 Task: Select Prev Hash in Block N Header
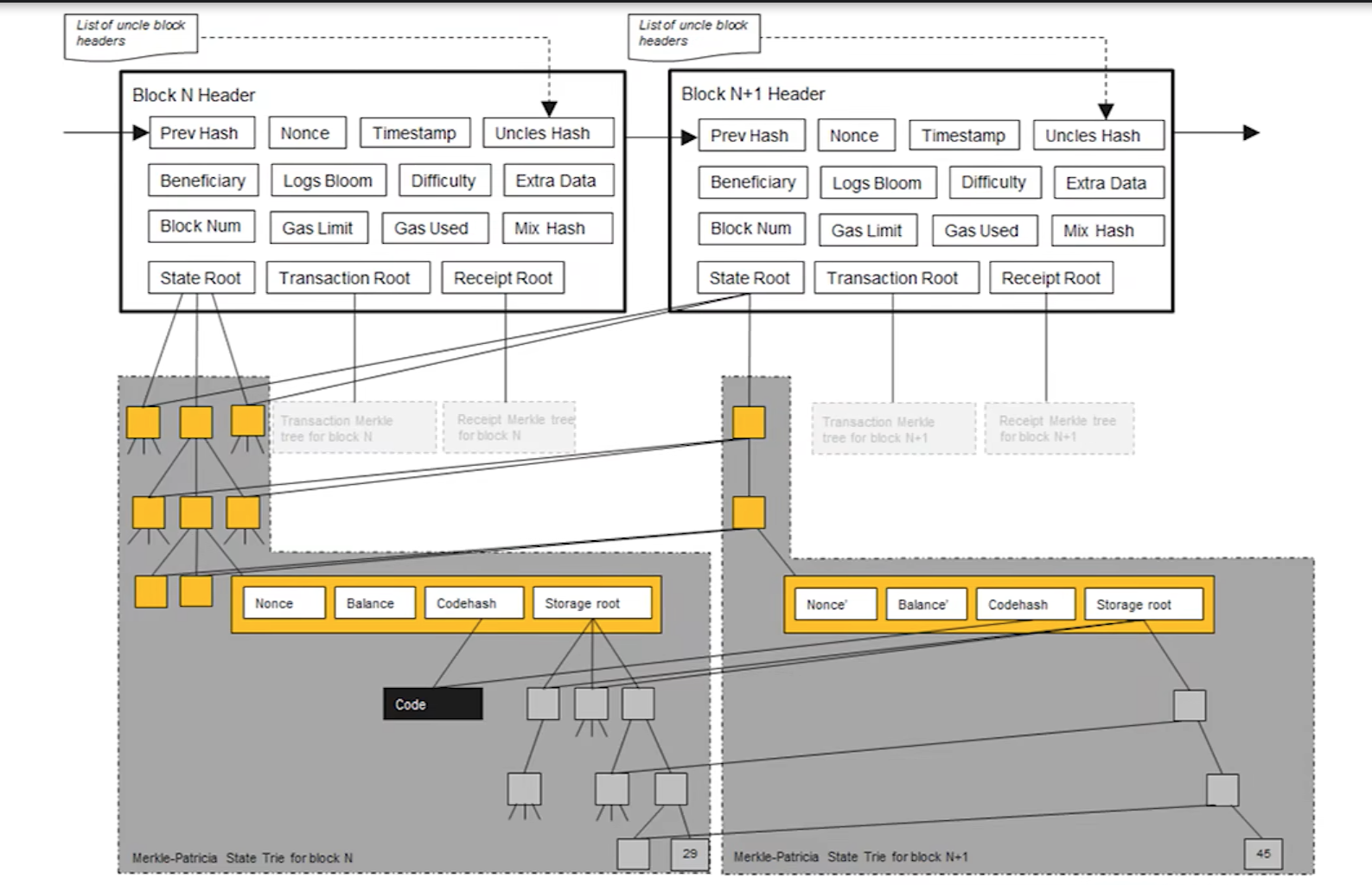[202, 133]
